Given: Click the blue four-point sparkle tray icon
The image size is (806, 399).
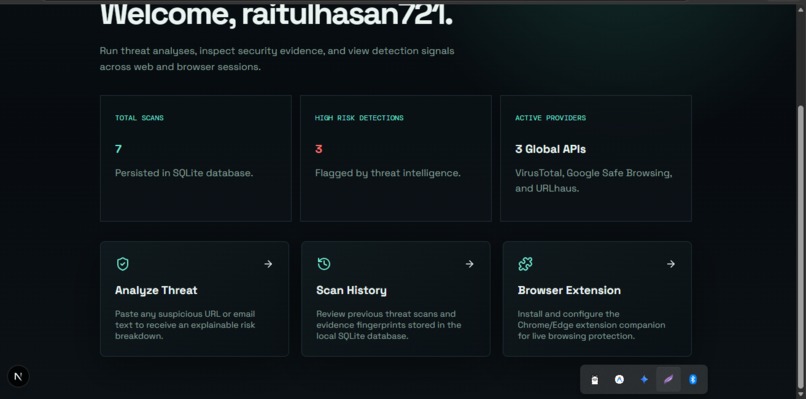Looking at the screenshot, I should [644, 379].
